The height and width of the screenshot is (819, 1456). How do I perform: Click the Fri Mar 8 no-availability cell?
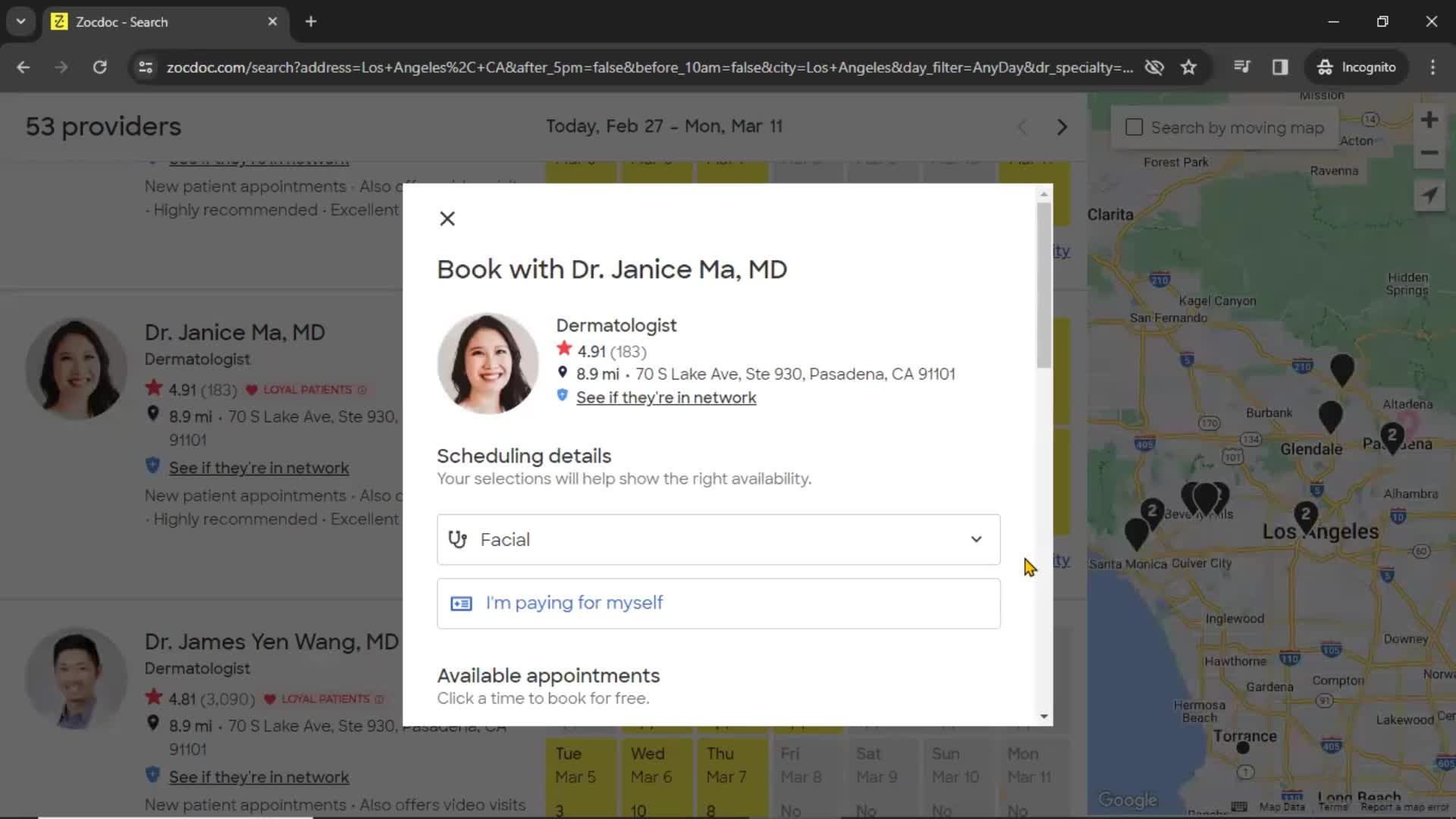808,779
